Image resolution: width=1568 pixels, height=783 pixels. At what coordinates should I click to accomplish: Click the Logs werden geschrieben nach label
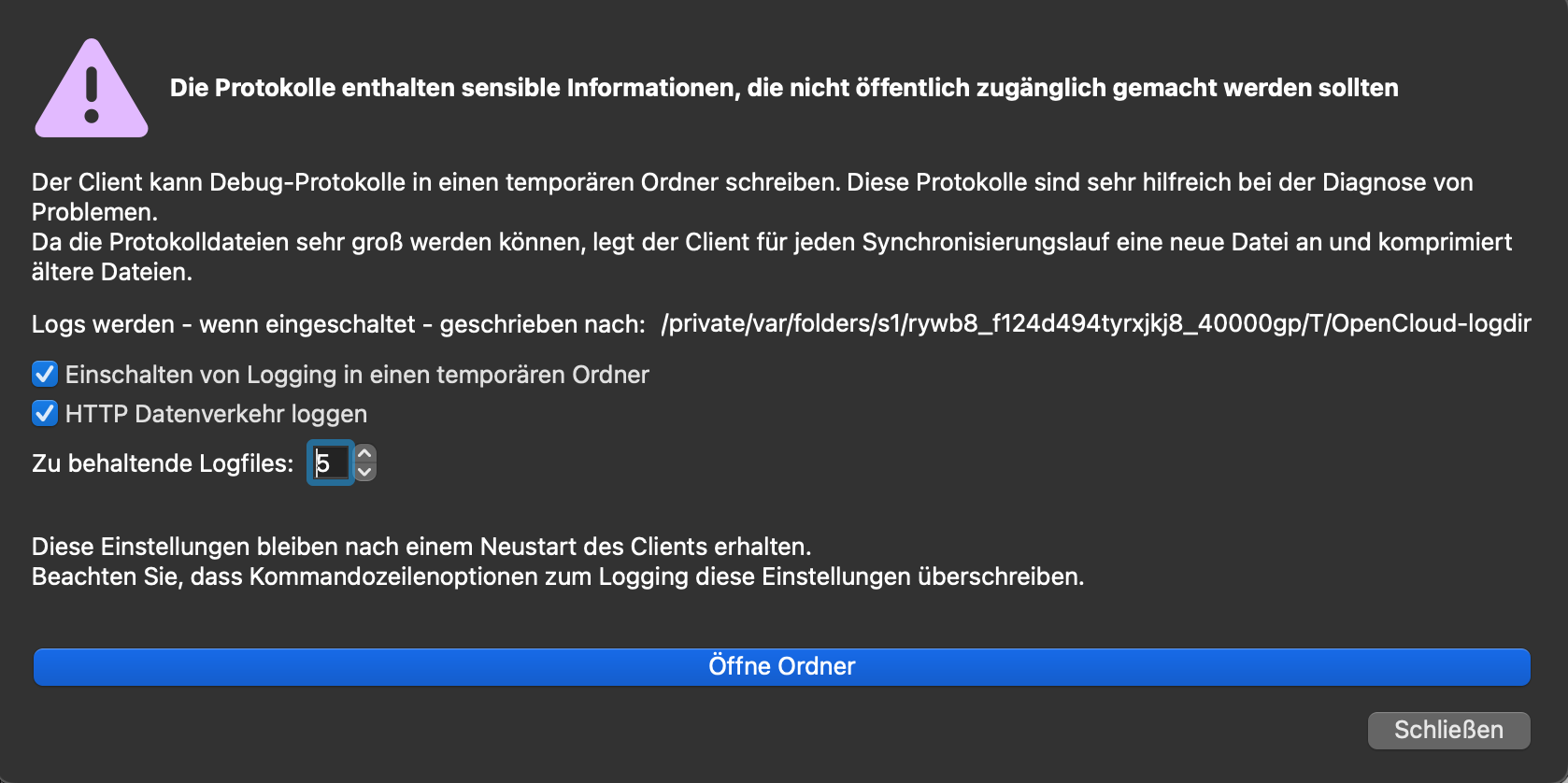pyautogui.click(x=338, y=324)
